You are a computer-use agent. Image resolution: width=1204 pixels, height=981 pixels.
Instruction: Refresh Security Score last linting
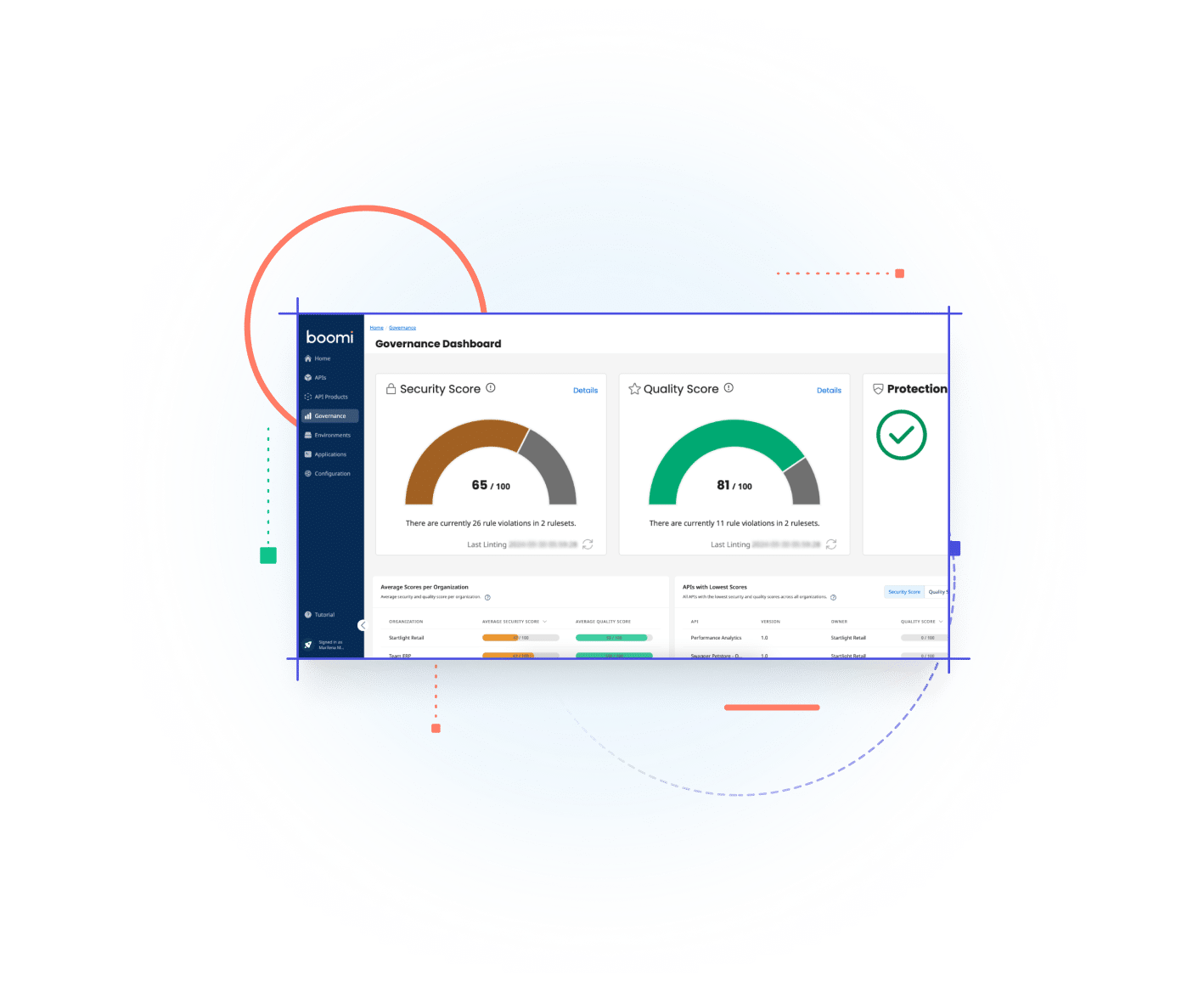[x=588, y=544]
